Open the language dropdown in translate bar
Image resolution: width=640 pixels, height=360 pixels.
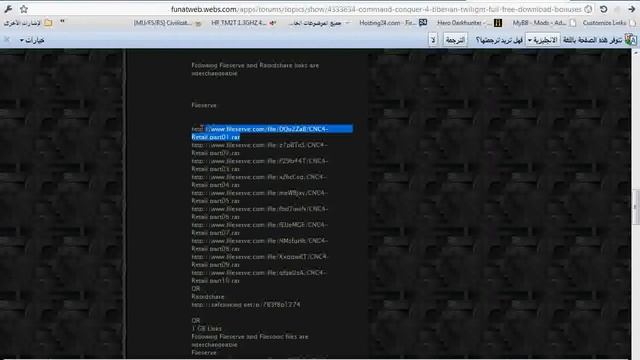coord(542,40)
